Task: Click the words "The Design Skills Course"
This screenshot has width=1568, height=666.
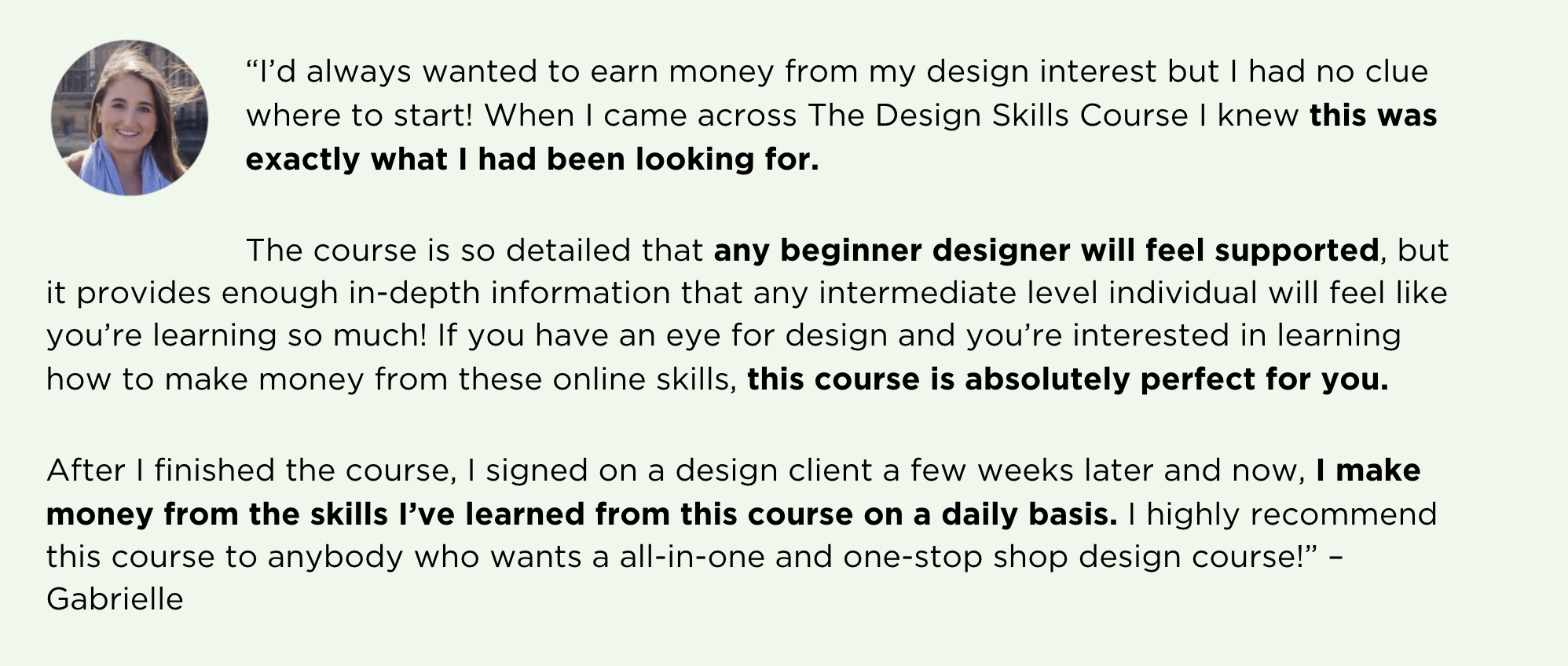Action: 998,115
